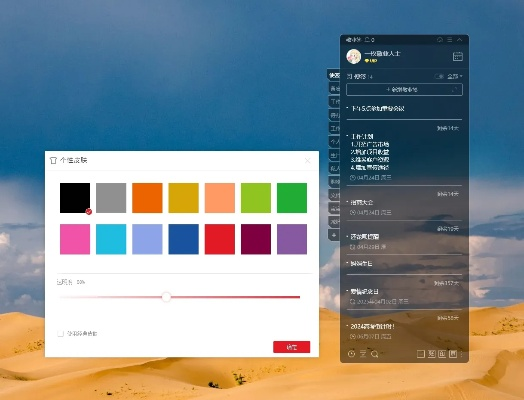The height and width of the screenshot is (400, 524).
Task: Close the skin settings dialog
Action: click(x=307, y=161)
